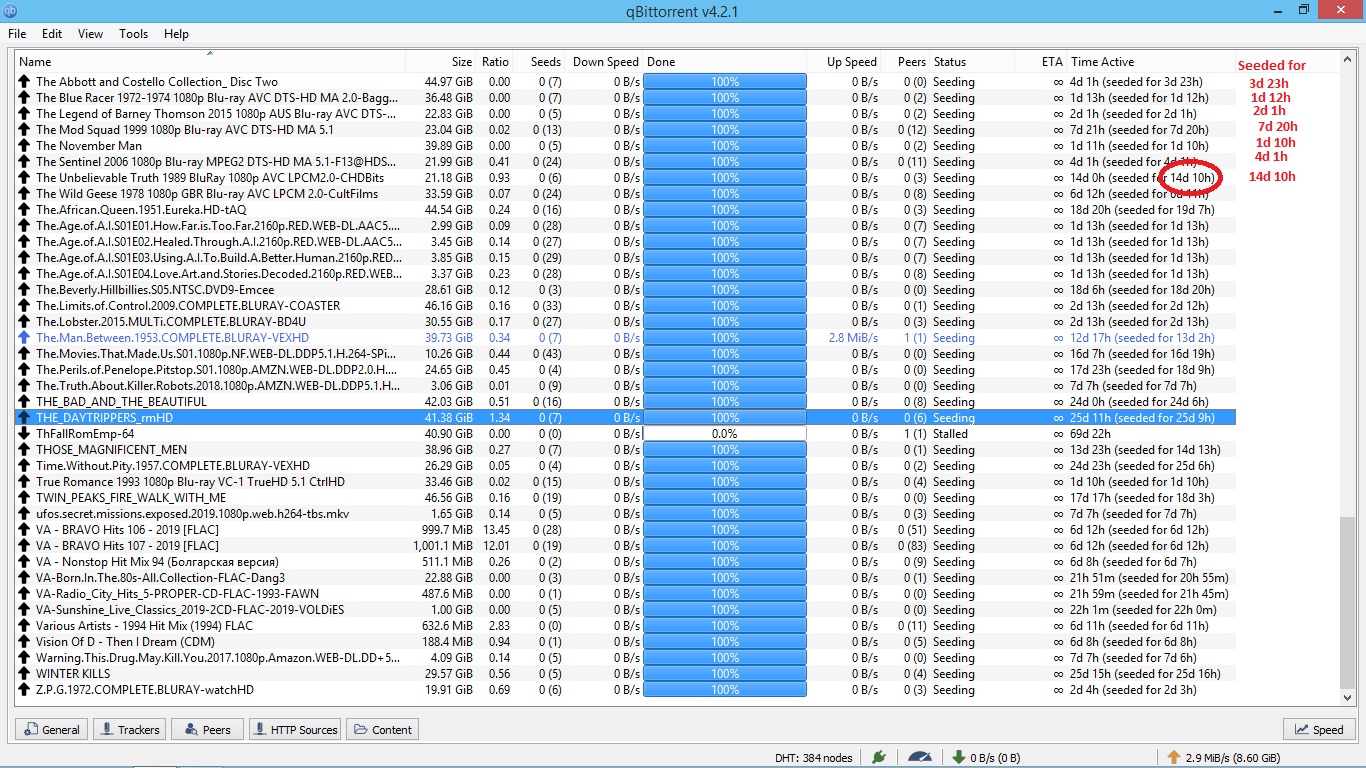Screen dimensions: 1366x768
Task: Click the orange upload arrow in status bar
Action: pyautogui.click(x=1174, y=757)
